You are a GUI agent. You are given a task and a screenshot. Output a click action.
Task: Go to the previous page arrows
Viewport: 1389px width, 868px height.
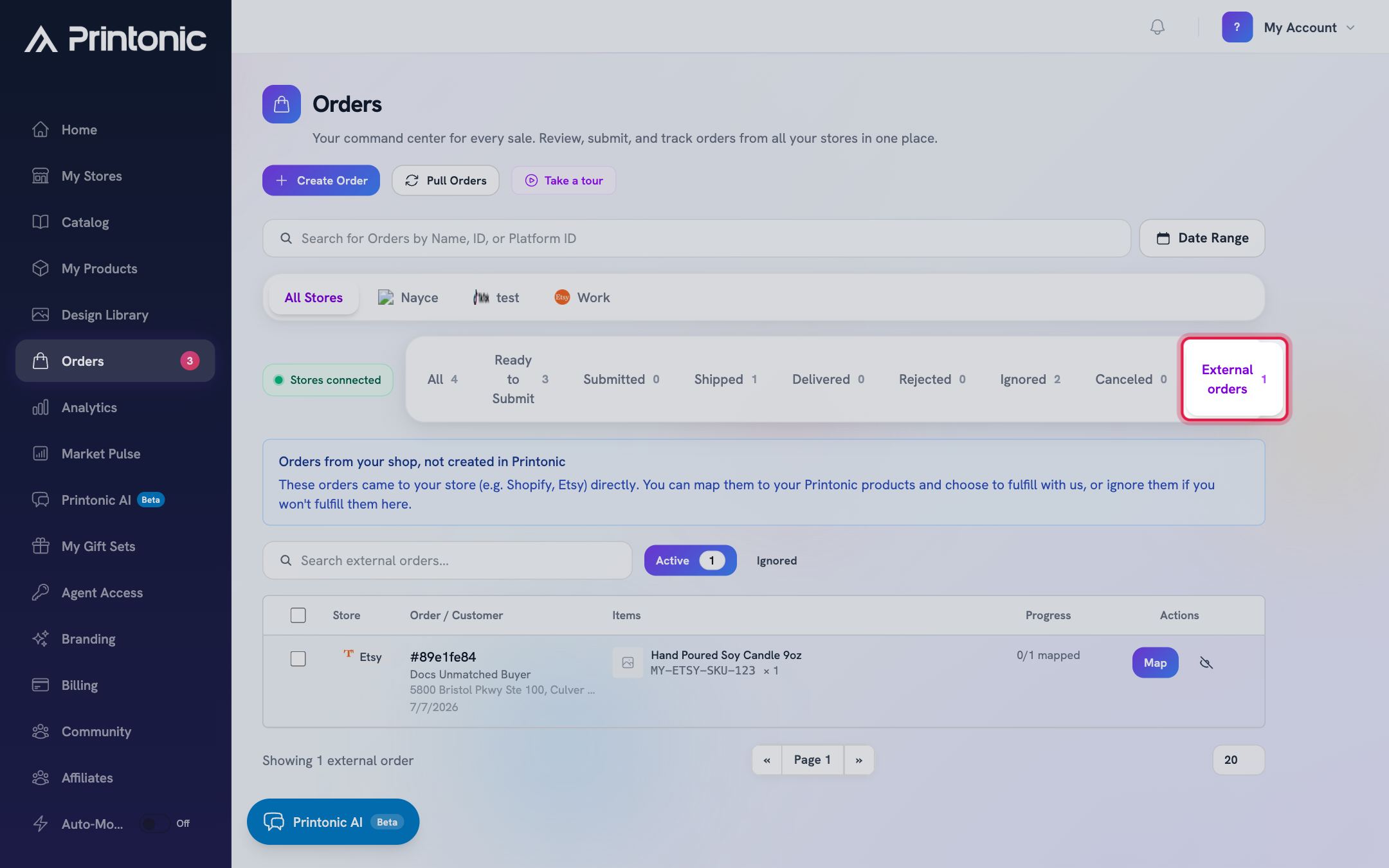767,760
